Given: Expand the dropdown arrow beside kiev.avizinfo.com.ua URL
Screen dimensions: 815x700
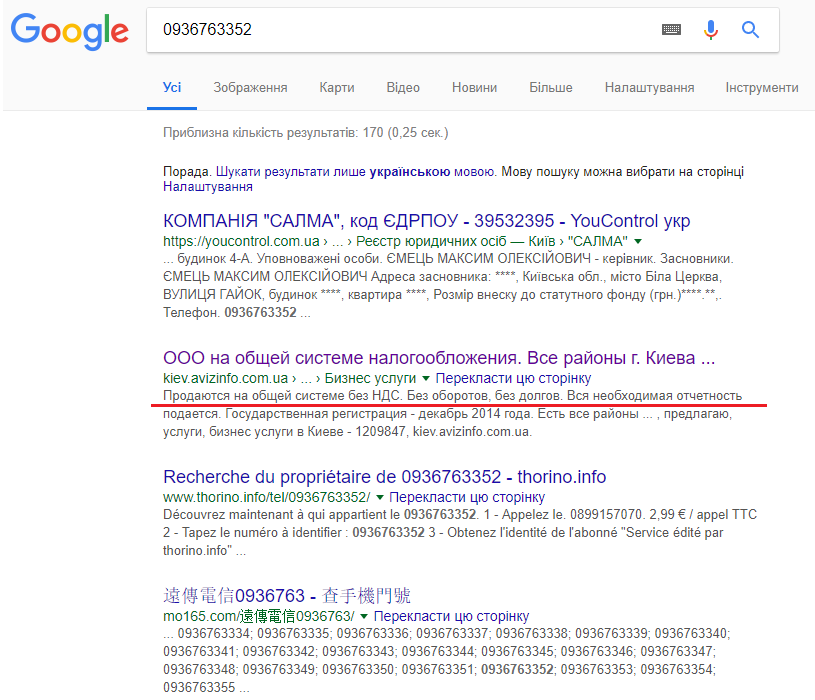Looking at the screenshot, I should tap(426, 378).
